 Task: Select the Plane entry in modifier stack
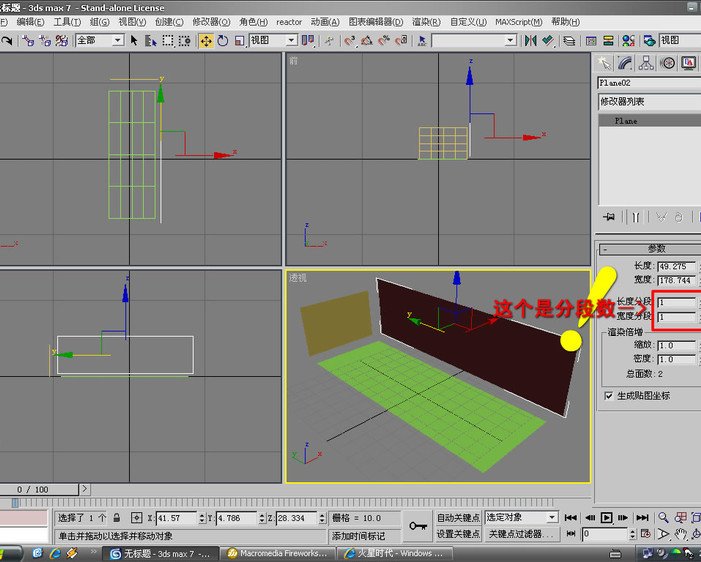[650, 121]
